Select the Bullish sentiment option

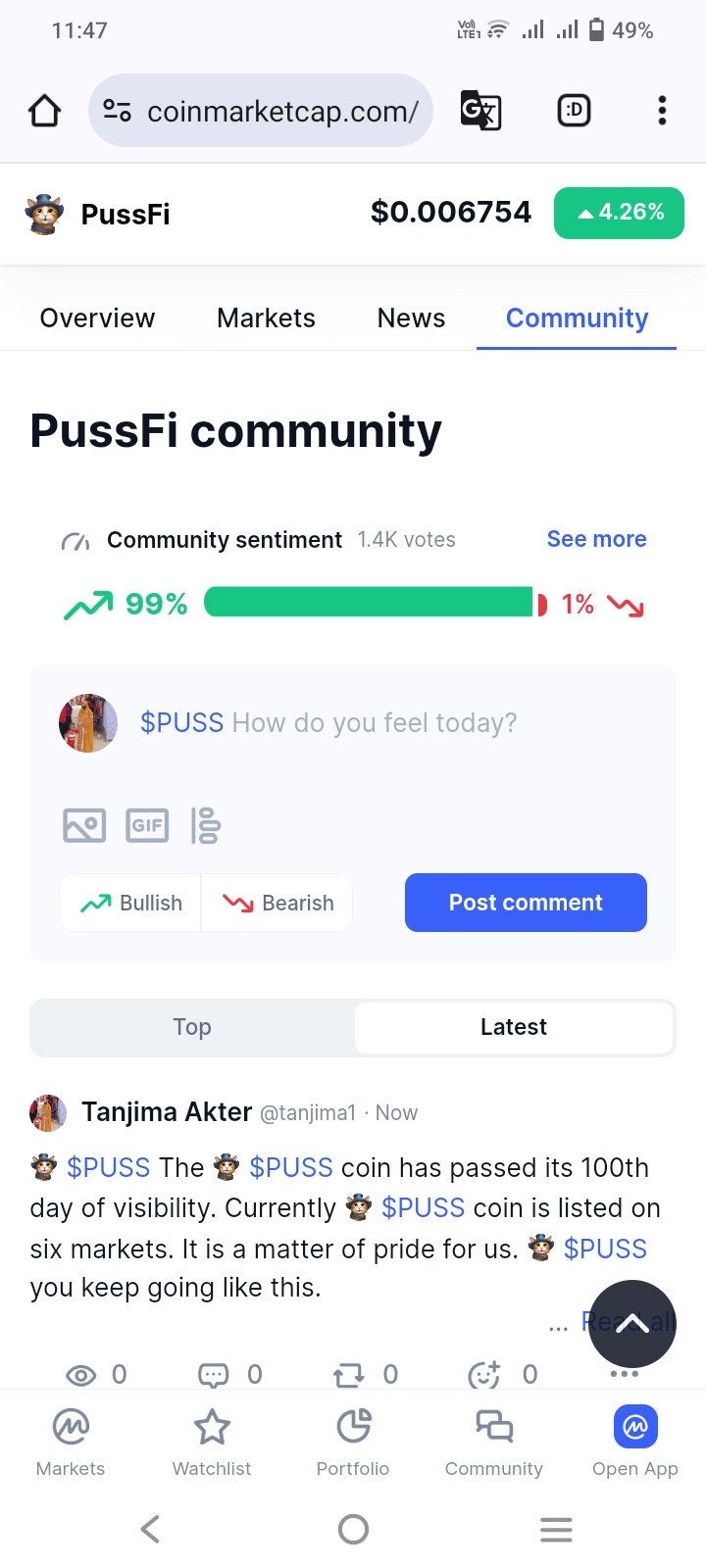click(x=131, y=903)
